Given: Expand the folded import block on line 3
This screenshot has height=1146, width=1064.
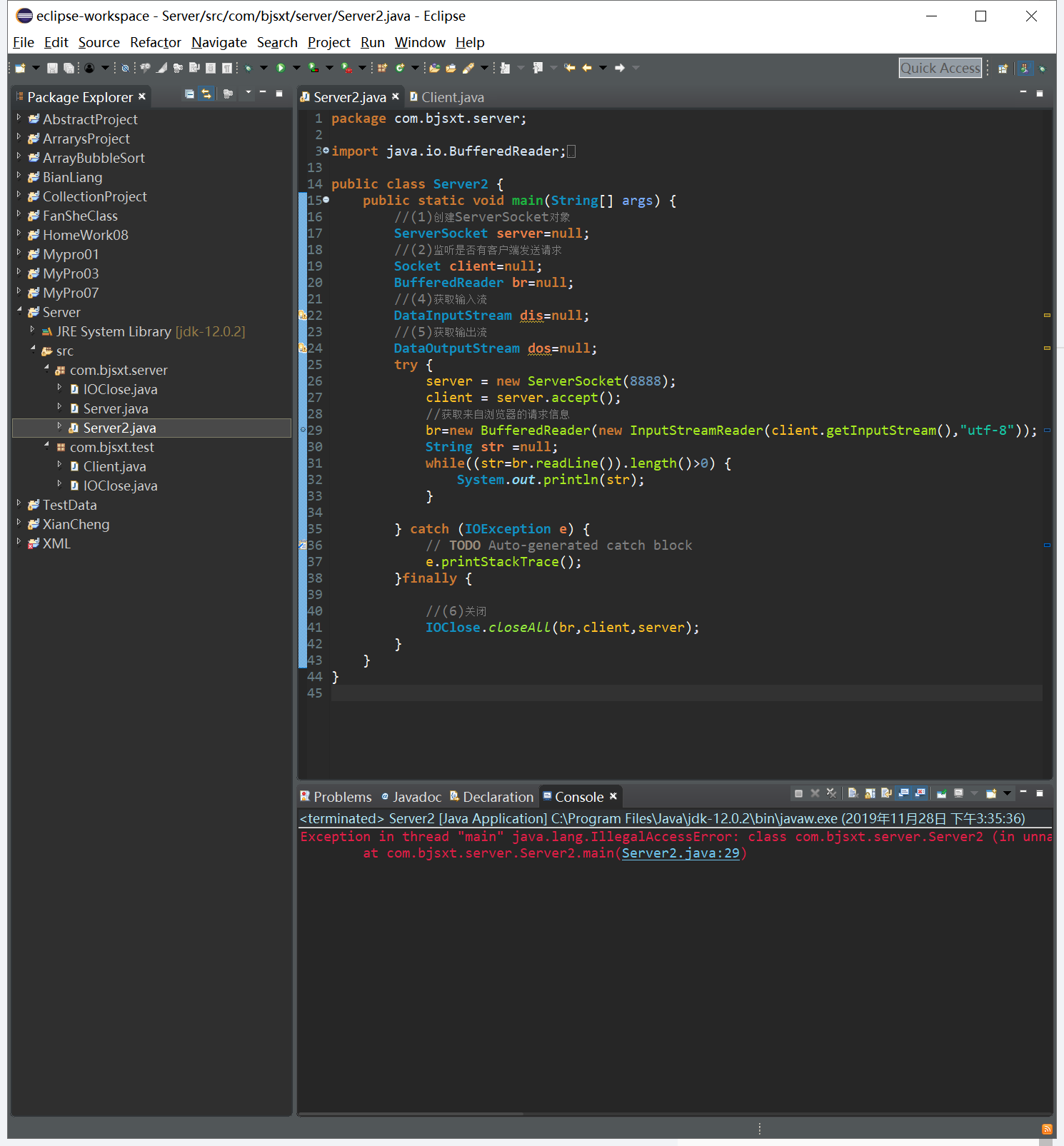Looking at the screenshot, I should click(326, 151).
